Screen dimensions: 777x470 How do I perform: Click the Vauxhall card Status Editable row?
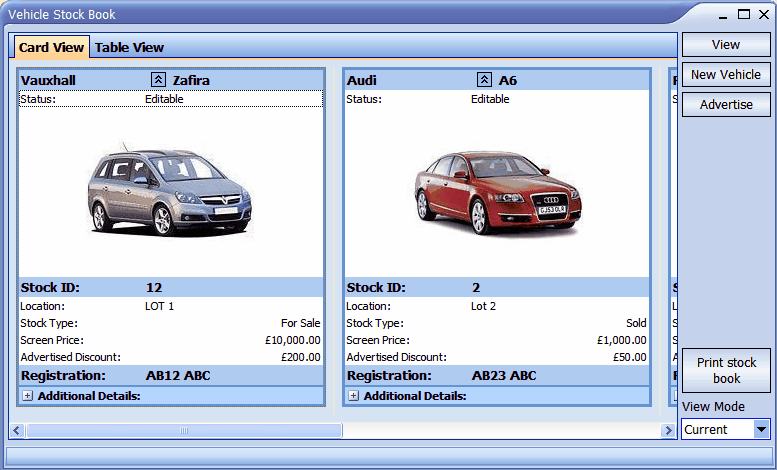pos(171,99)
